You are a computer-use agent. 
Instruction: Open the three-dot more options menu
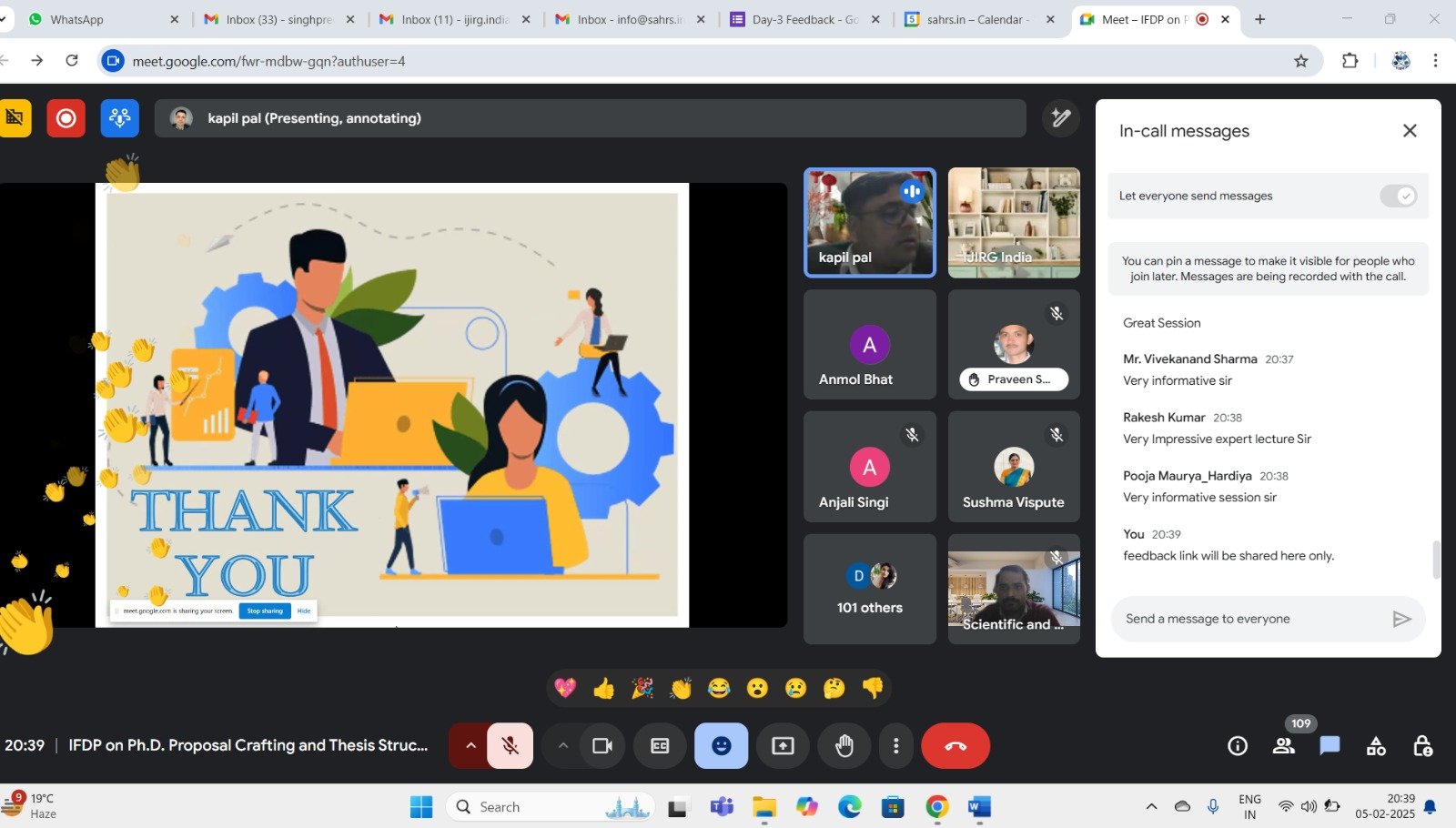(x=895, y=746)
